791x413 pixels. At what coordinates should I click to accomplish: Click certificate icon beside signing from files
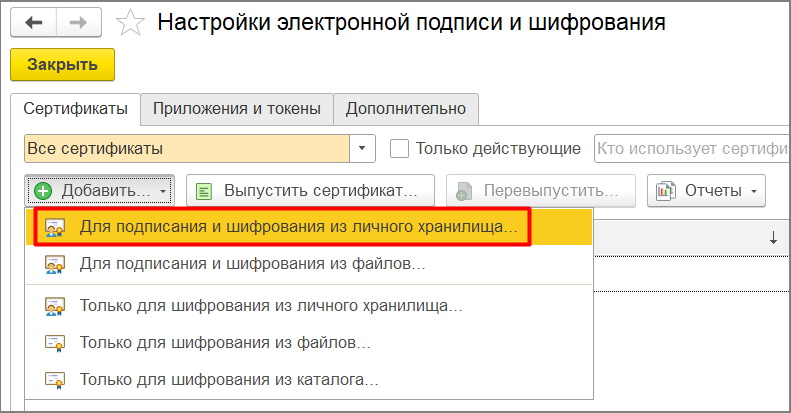pyautogui.click(x=54, y=265)
